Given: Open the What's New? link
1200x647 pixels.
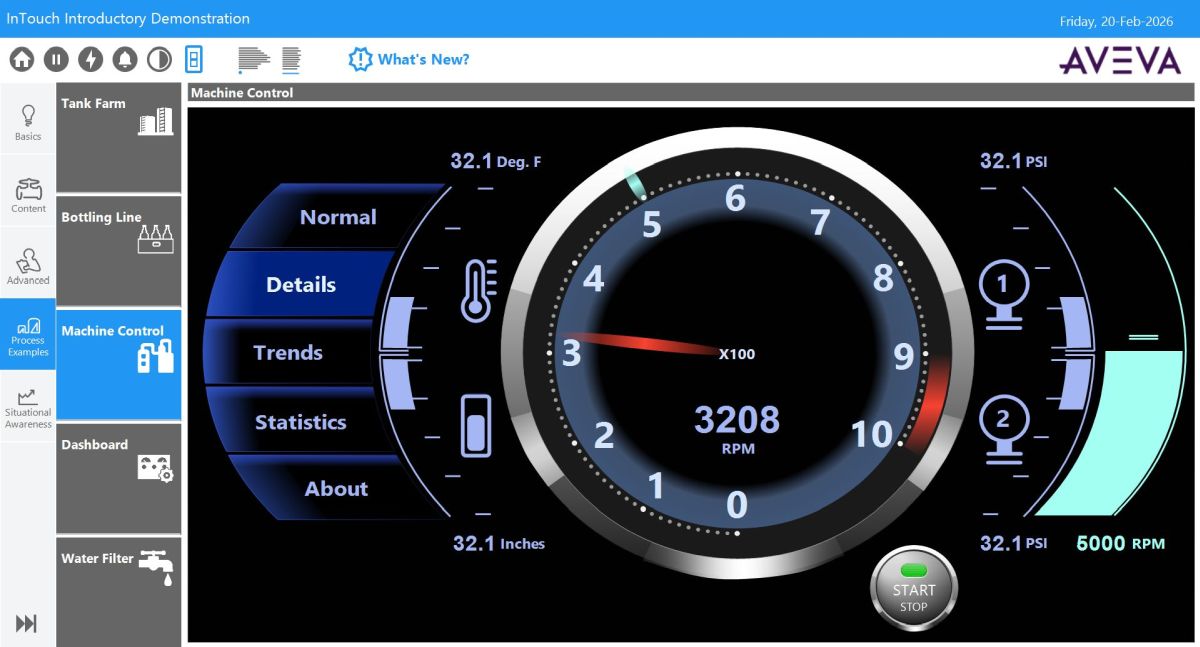Looking at the screenshot, I should 410,60.
